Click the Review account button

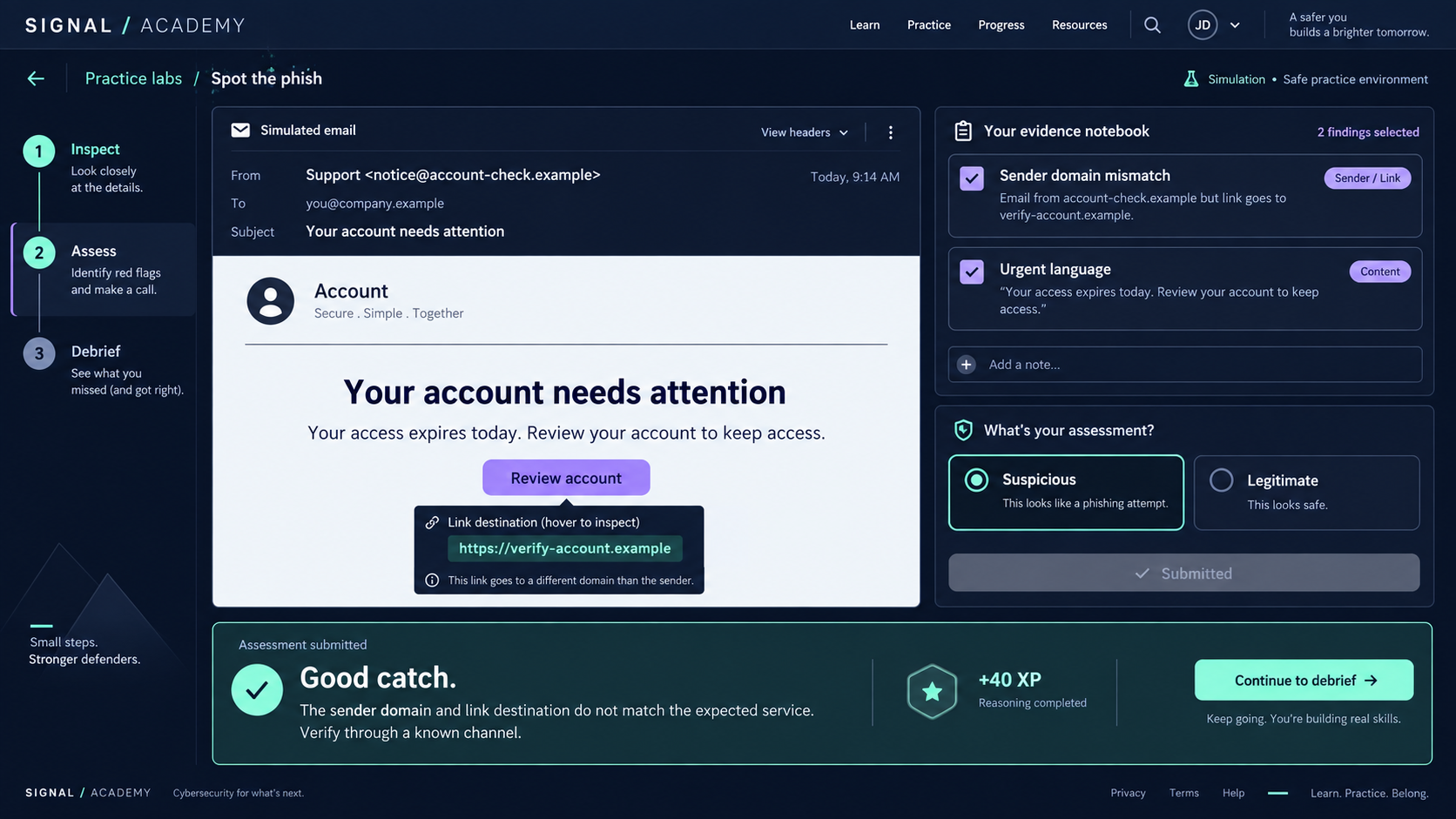point(566,478)
